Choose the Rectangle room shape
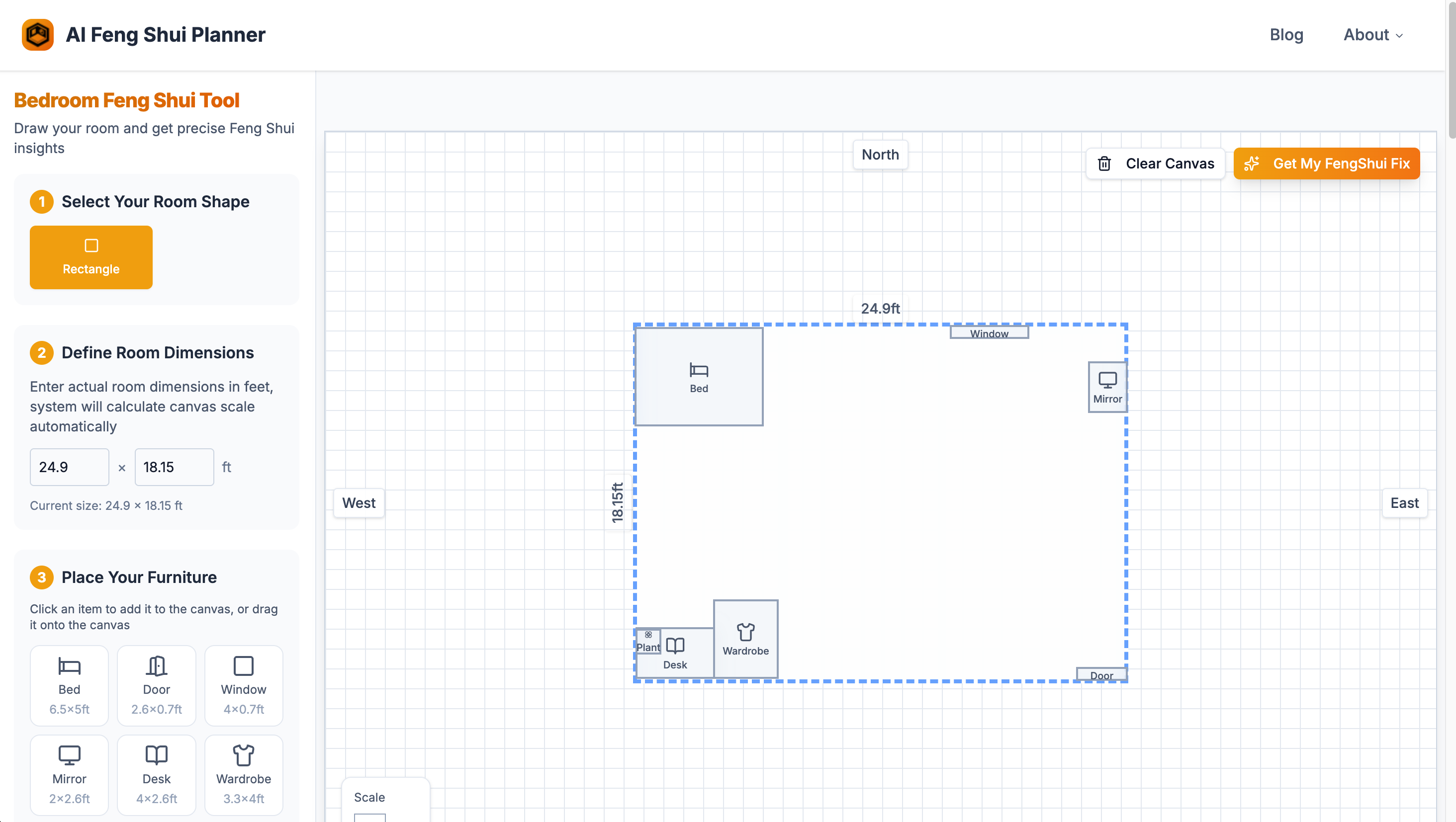The height and width of the screenshot is (822, 1456). pyautogui.click(x=91, y=257)
